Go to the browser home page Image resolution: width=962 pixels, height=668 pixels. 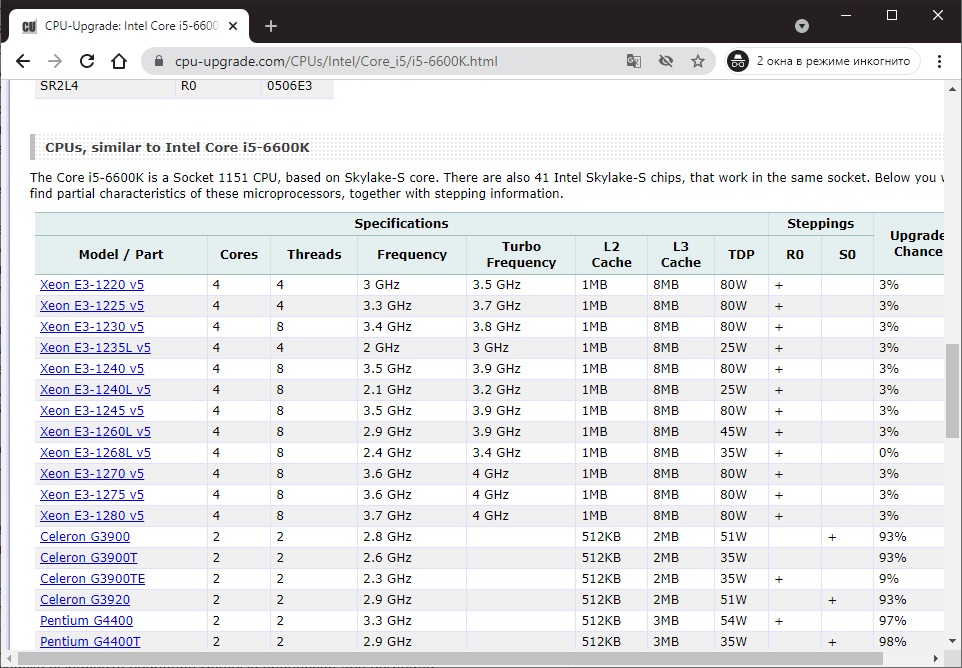pos(119,61)
